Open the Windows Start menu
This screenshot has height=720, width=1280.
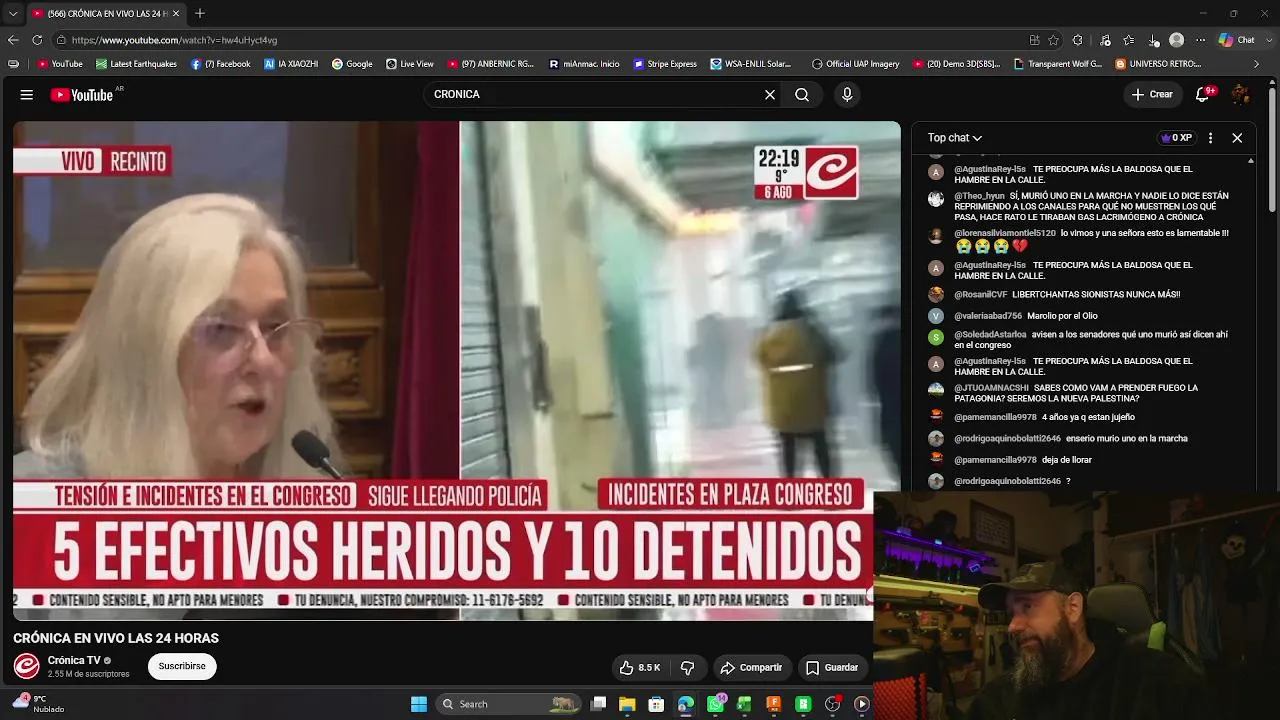419,704
